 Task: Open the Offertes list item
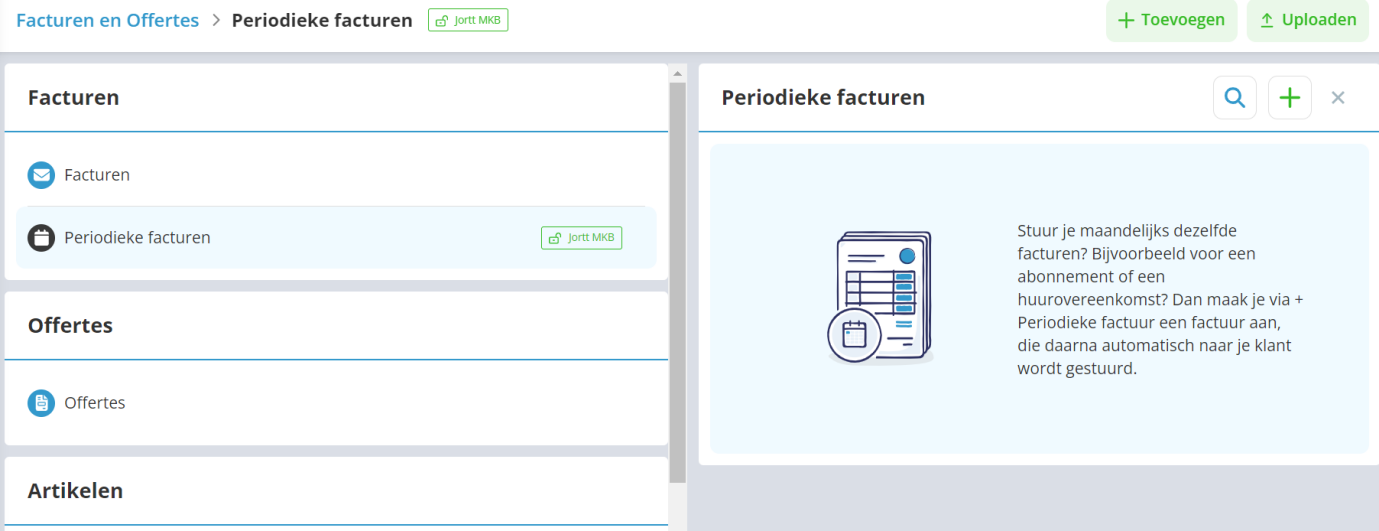[x=95, y=403]
